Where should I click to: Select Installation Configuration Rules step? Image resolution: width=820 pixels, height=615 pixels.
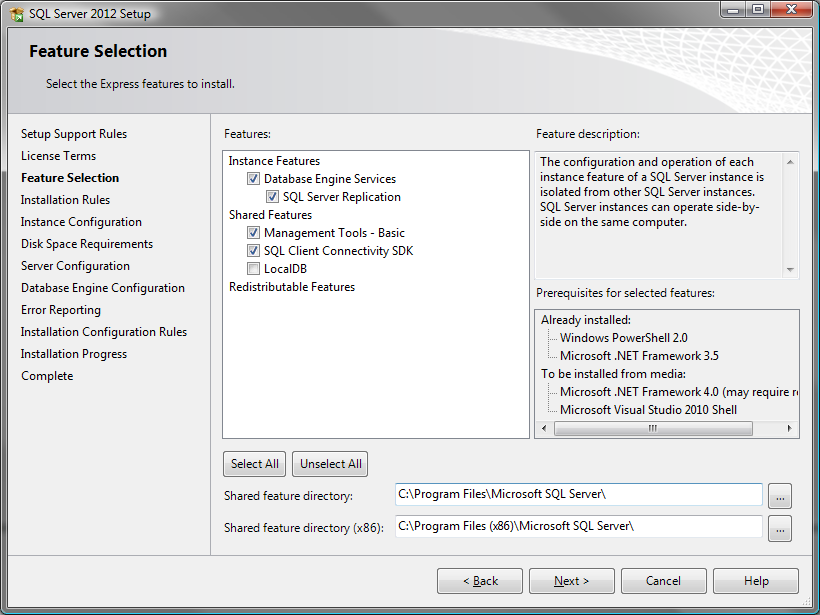(x=104, y=332)
